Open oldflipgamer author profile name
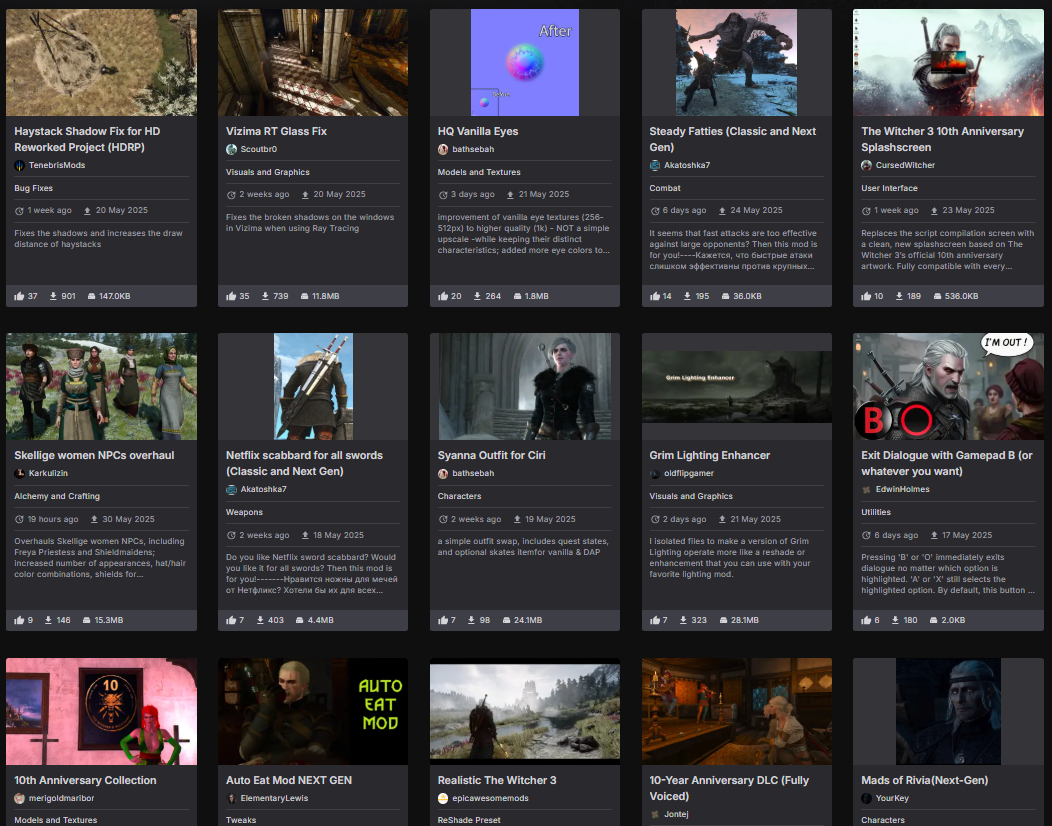Viewport: 1052px width, 826px height. coord(689,473)
